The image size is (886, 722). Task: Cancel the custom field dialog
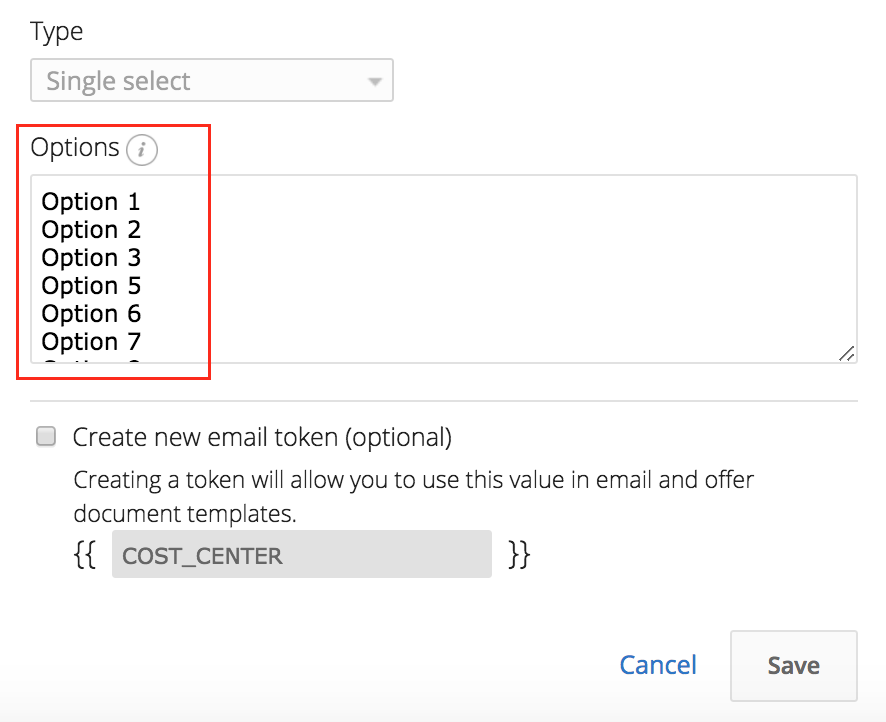click(x=658, y=665)
